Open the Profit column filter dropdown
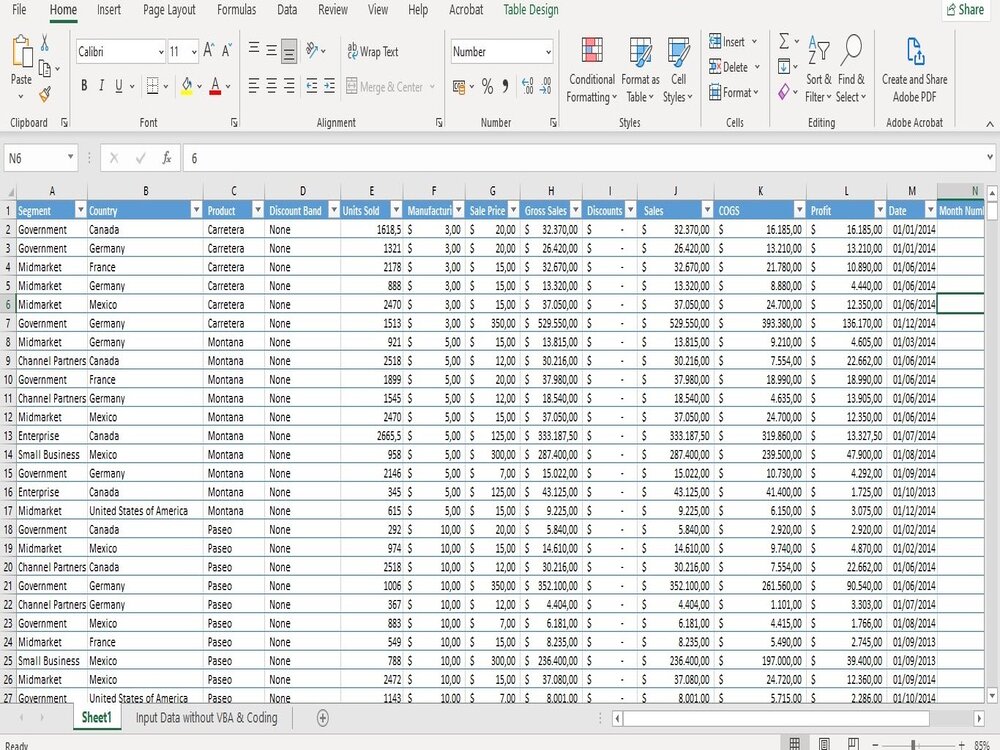Viewport: 1000px width, 750px height. [880, 210]
